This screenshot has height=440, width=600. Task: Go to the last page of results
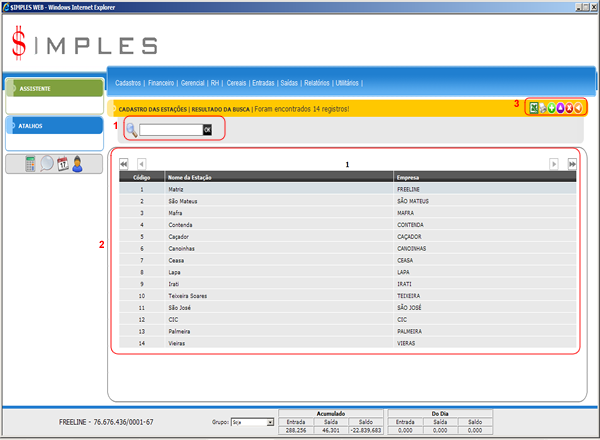pyautogui.click(x=572, y=163)
